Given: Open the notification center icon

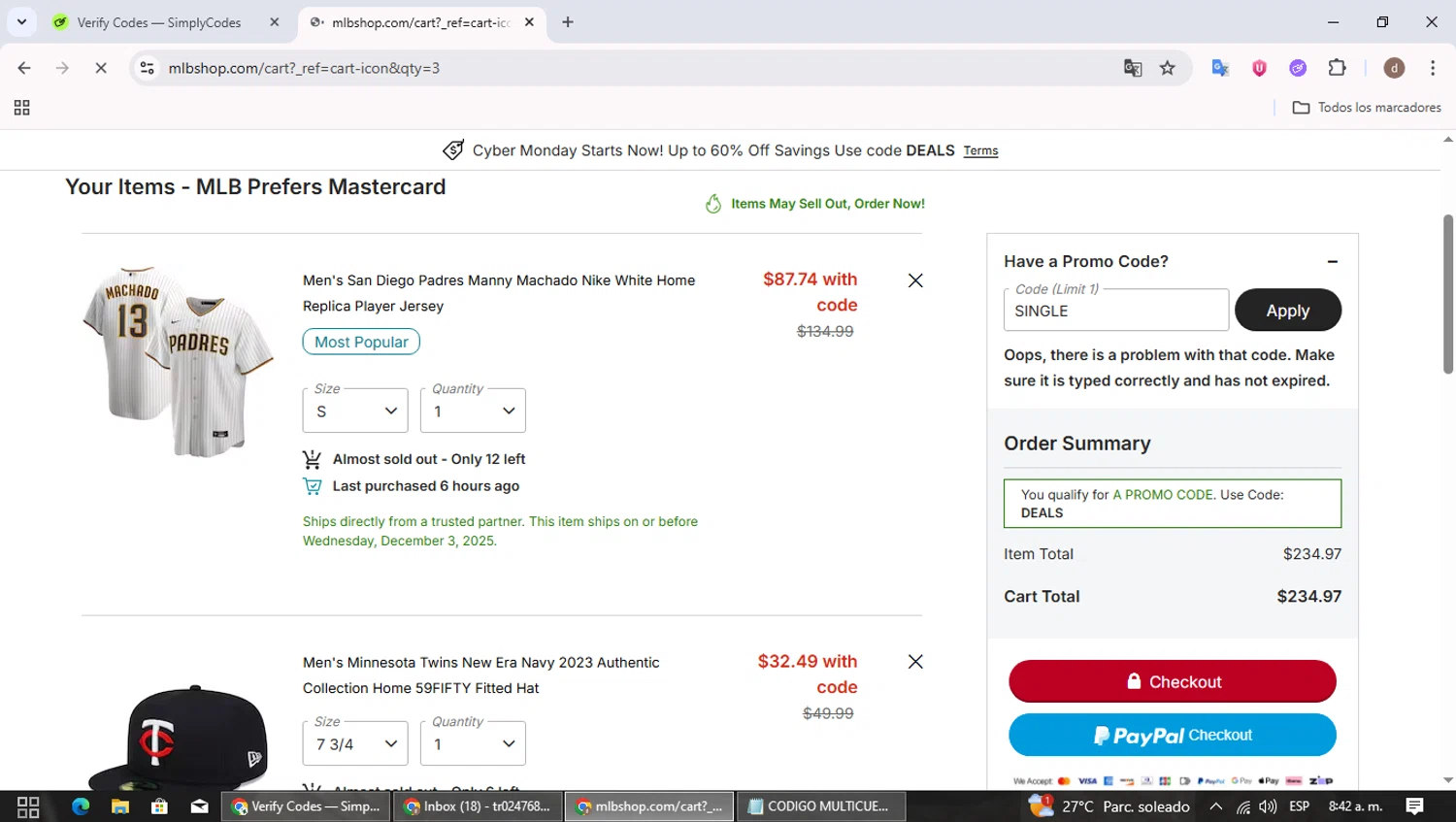Looking at the screenshot, I should [1415, 806].
